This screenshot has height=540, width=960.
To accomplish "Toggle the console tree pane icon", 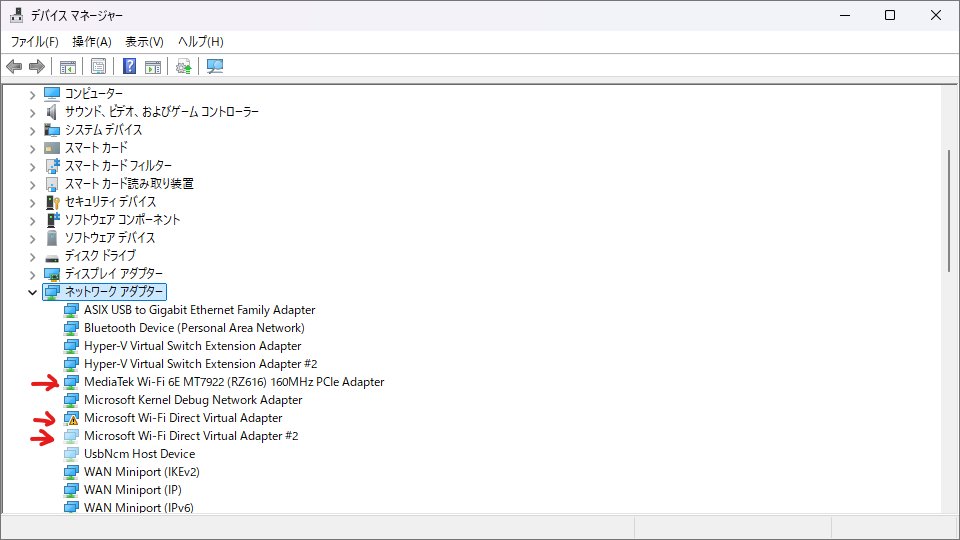I will click(68, 66).
